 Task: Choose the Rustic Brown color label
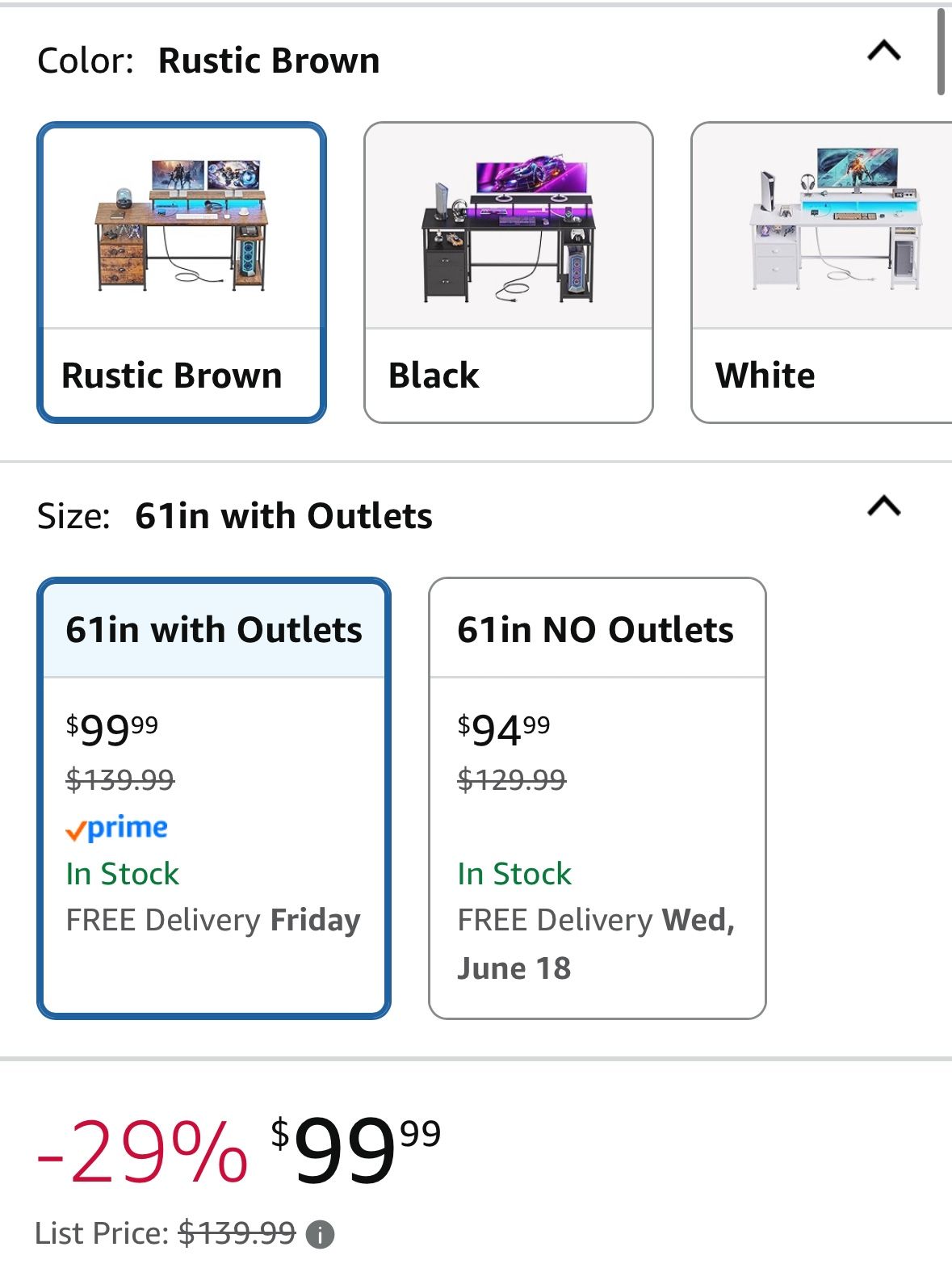point(172,376)
